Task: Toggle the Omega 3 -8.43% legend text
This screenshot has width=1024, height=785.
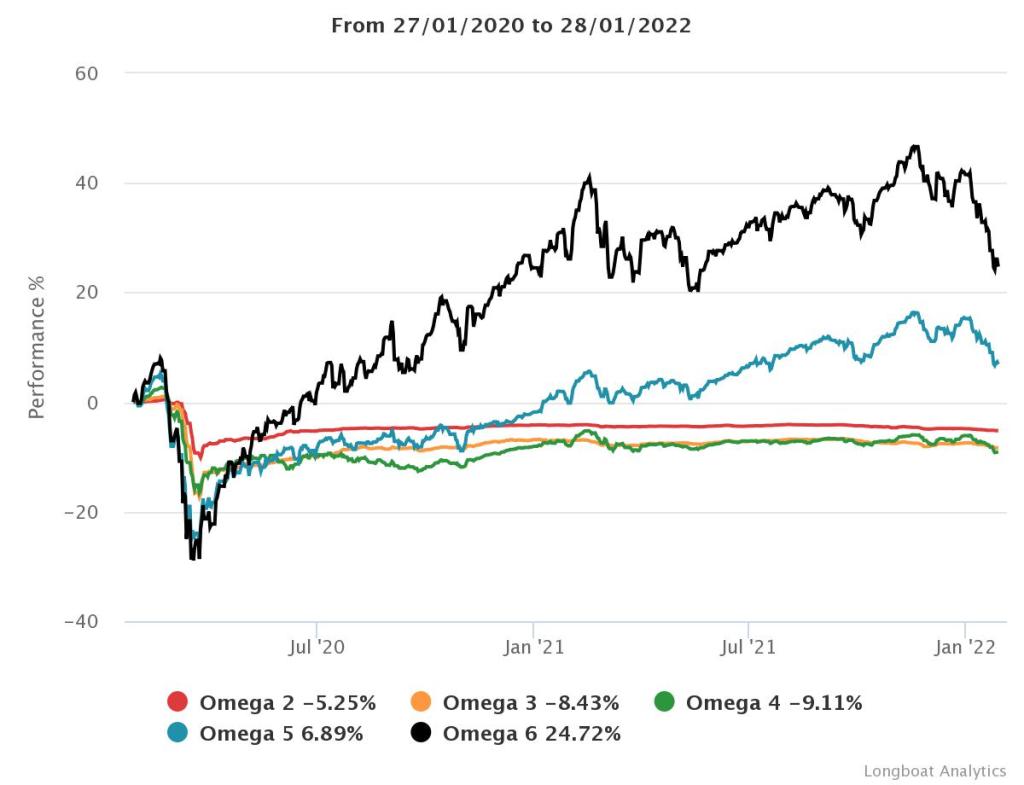Action: pyautogui.click(x=531, y=703)
